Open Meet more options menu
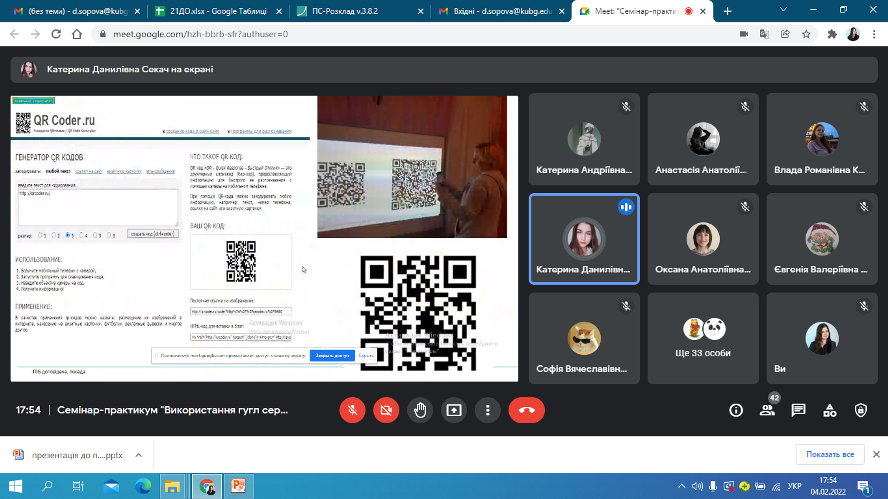 (x=487, y=409)
